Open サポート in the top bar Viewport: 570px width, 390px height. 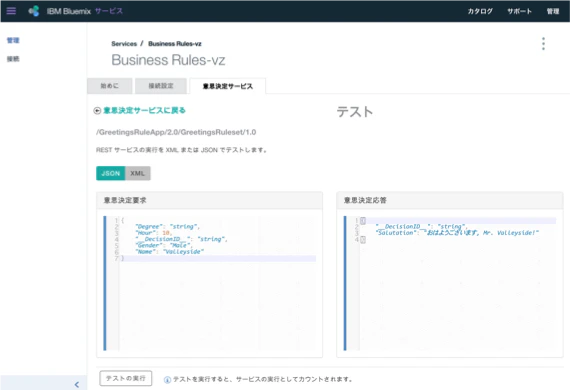[519, 11]
